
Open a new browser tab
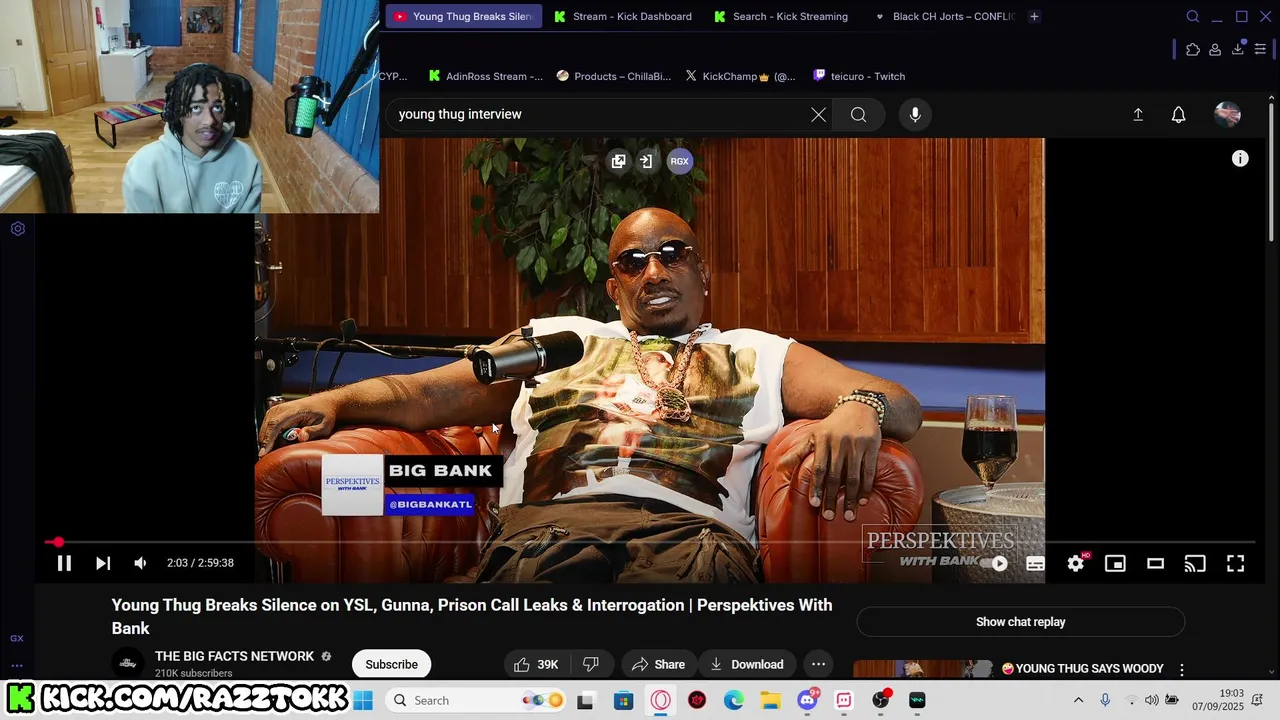pyautogui.click(x=1035, y=16)
